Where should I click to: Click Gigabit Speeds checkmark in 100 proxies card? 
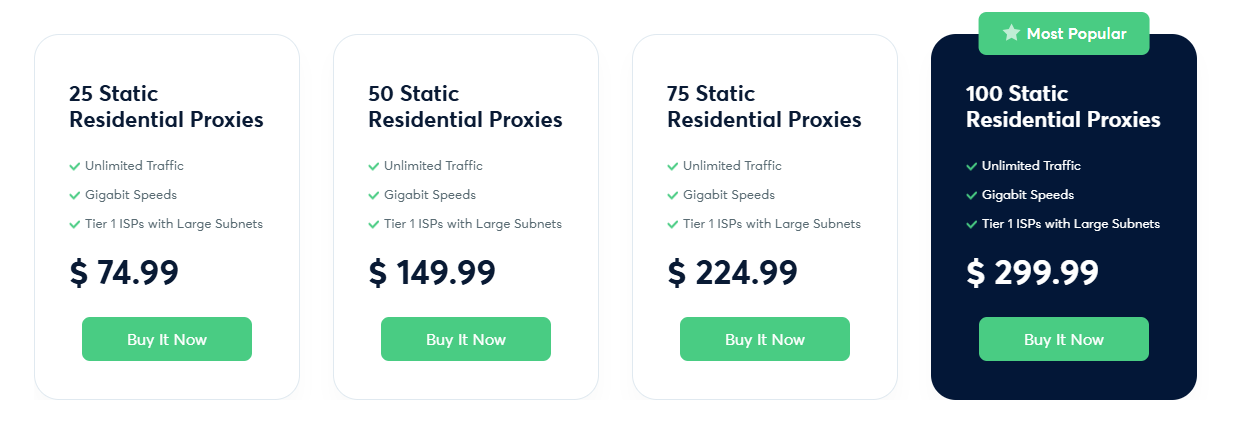pos(972,195)
